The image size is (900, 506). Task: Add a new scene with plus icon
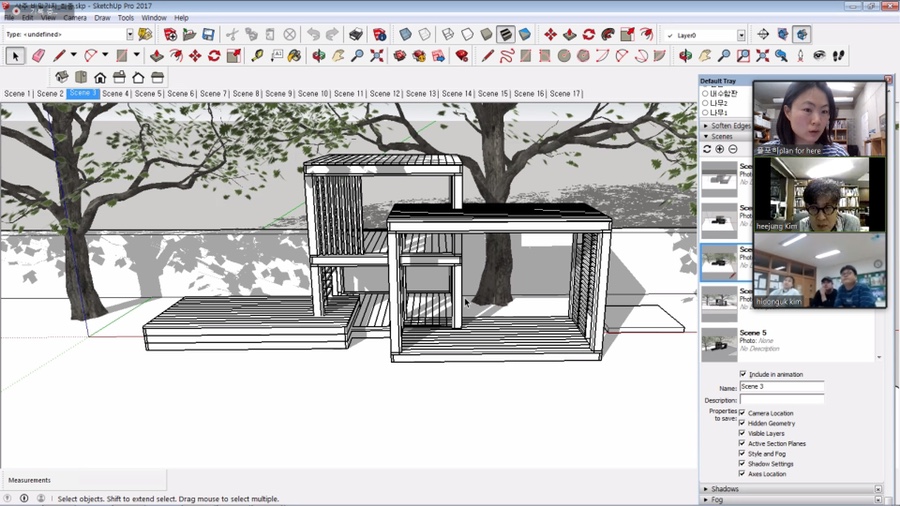[x=720, y=149]
